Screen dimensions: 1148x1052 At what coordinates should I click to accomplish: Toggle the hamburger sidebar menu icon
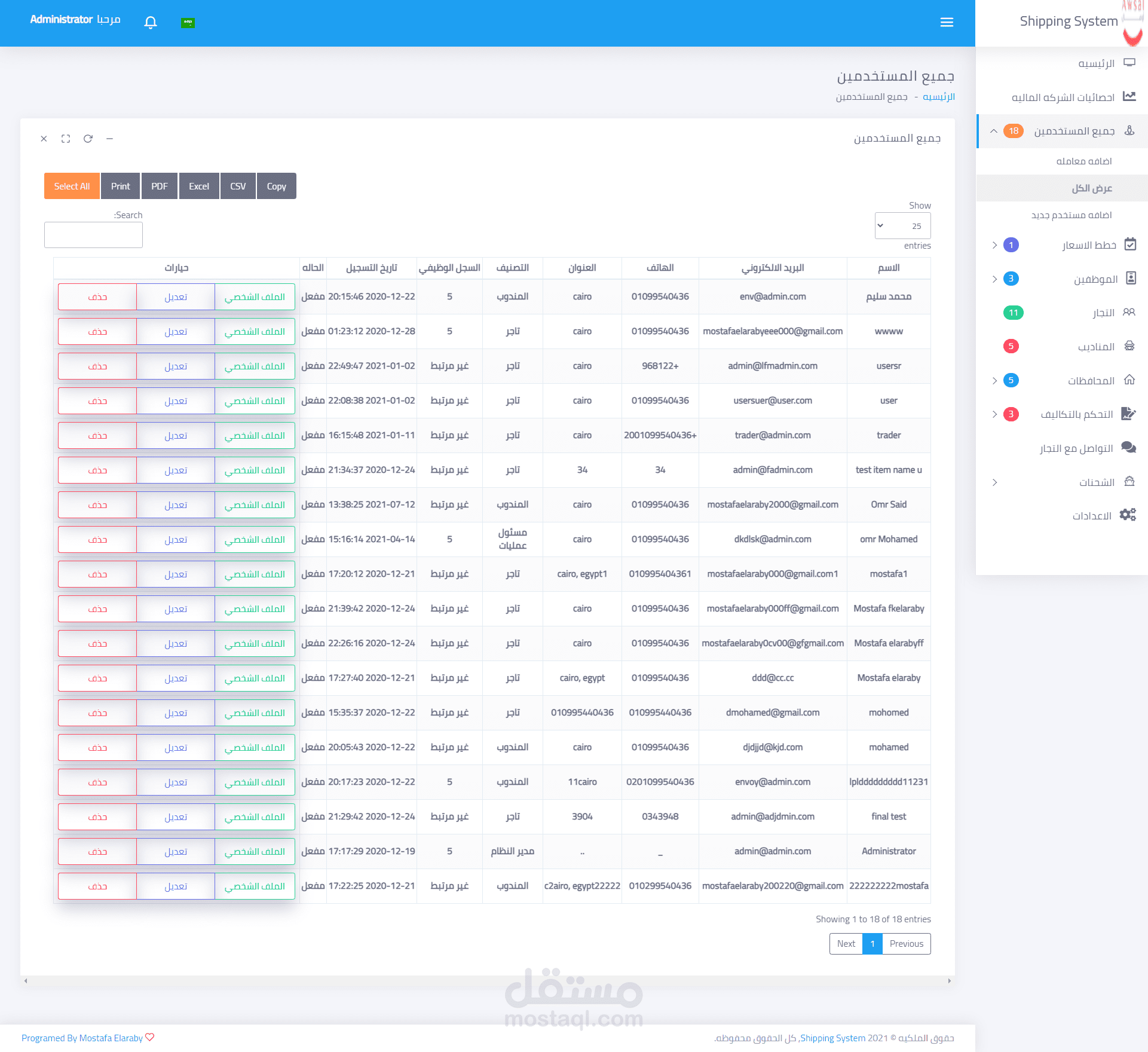point(947,22)
